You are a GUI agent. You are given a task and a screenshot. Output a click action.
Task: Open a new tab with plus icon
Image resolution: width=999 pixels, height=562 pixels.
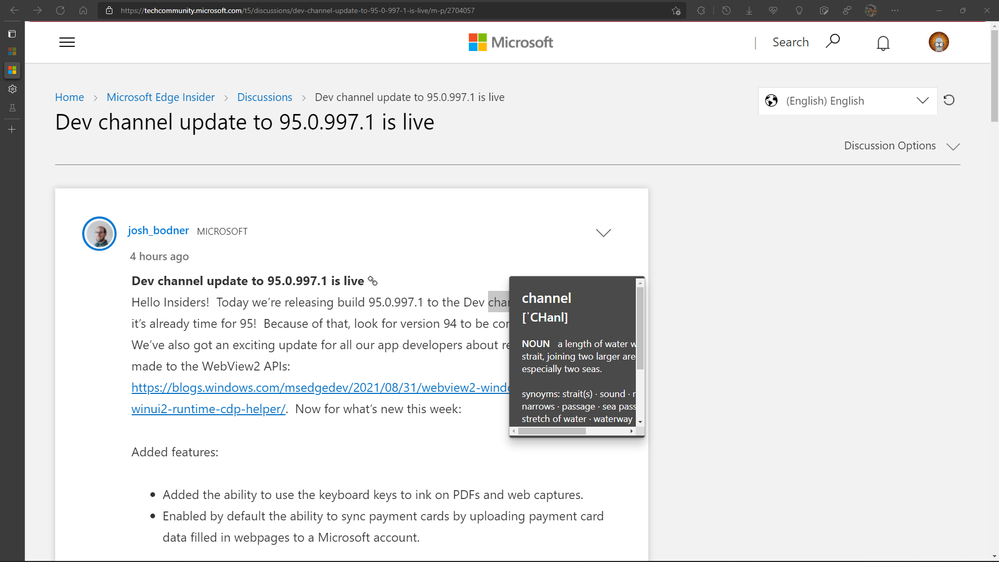click(x=11, y=129)
